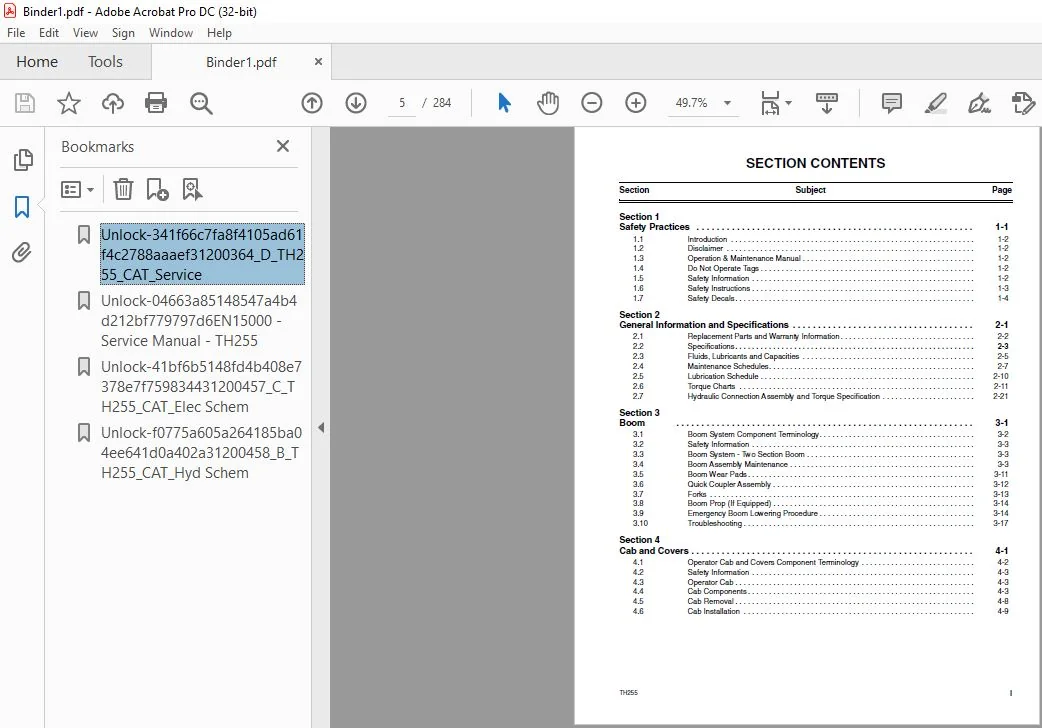Print the document
This screenshot has height=728, width=1042.
click(156, 103)
